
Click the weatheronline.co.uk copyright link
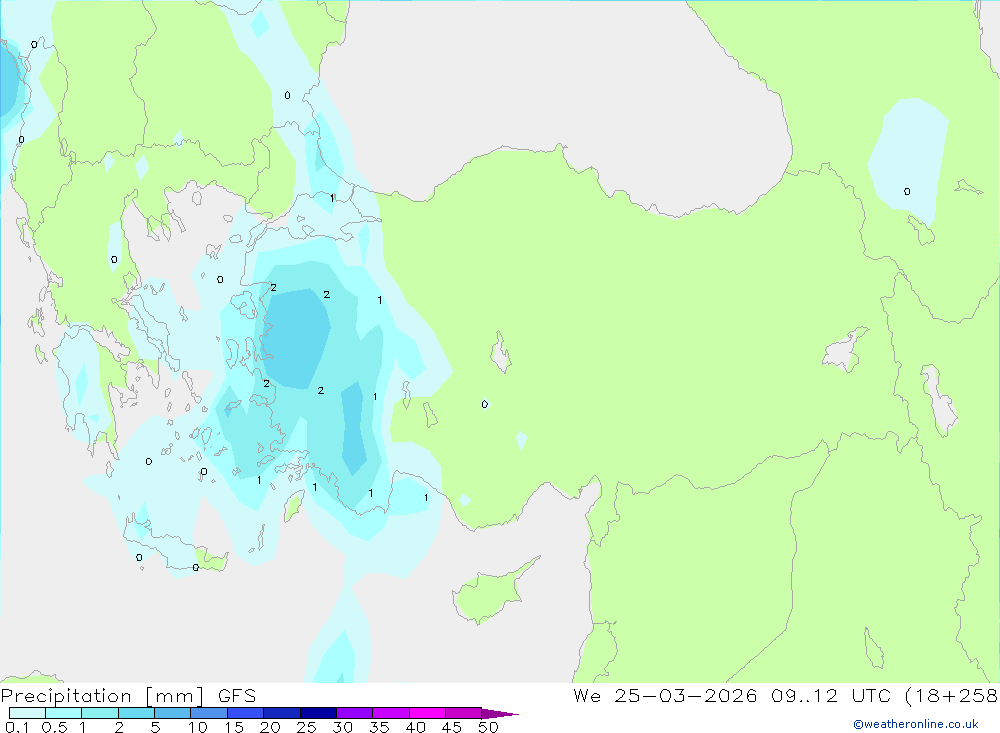pos(916,724)
